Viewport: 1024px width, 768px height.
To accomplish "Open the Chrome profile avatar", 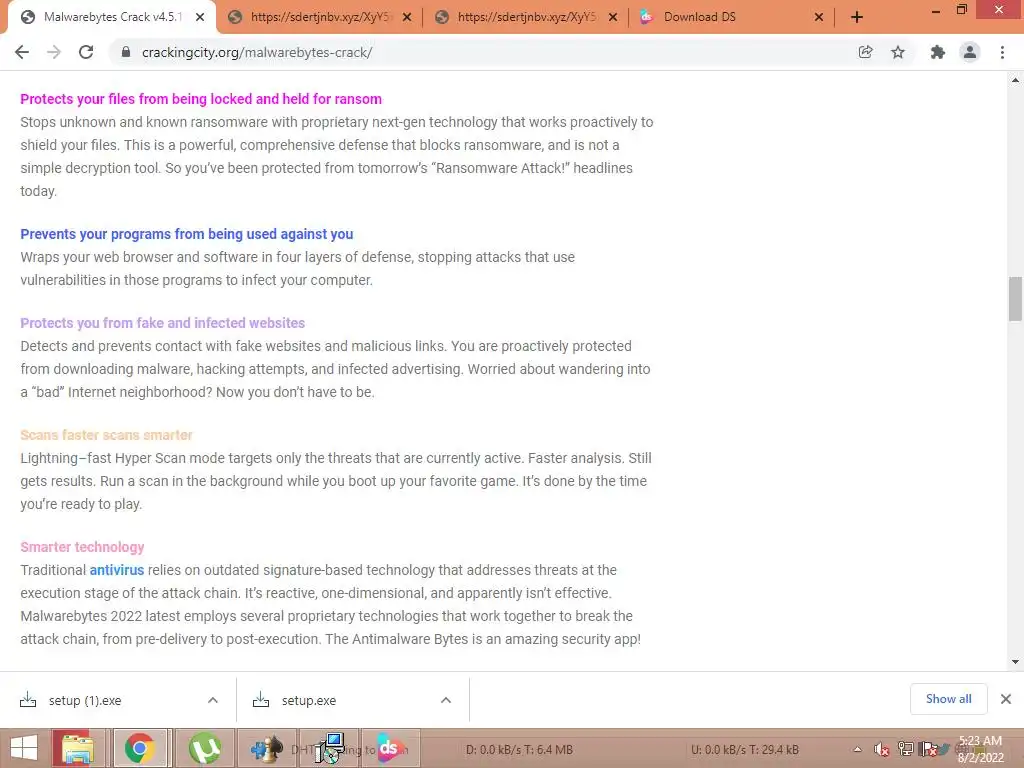I will [970, 52].
